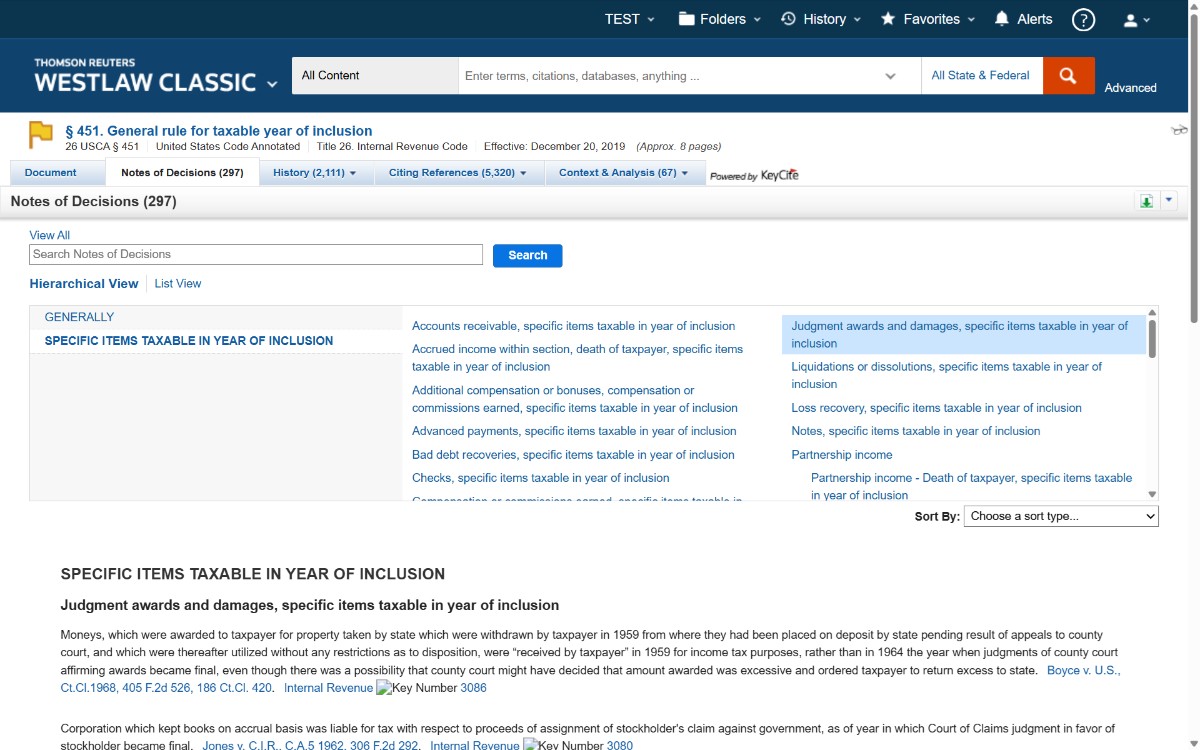Image resolution: width=1200 pixels, height=750 pixels.
Task: Switch to List View
Action: coord(178,284)
